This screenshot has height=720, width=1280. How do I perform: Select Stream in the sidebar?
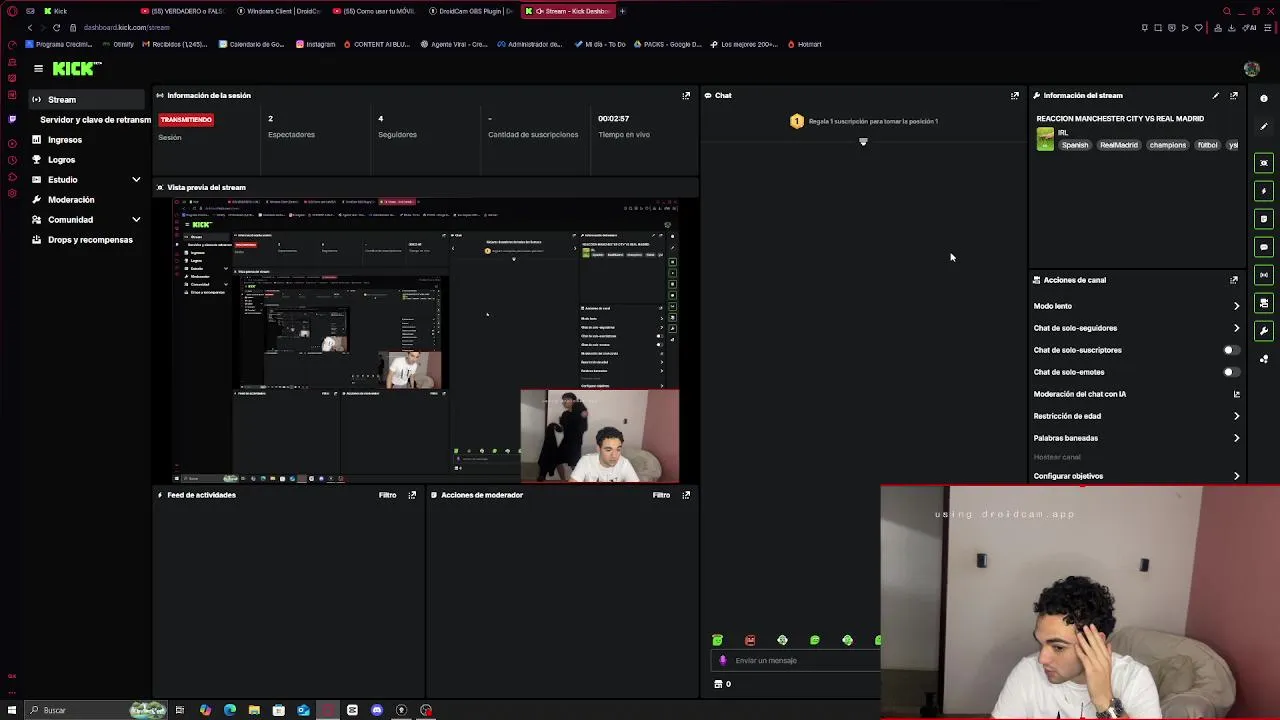(87, 100)
